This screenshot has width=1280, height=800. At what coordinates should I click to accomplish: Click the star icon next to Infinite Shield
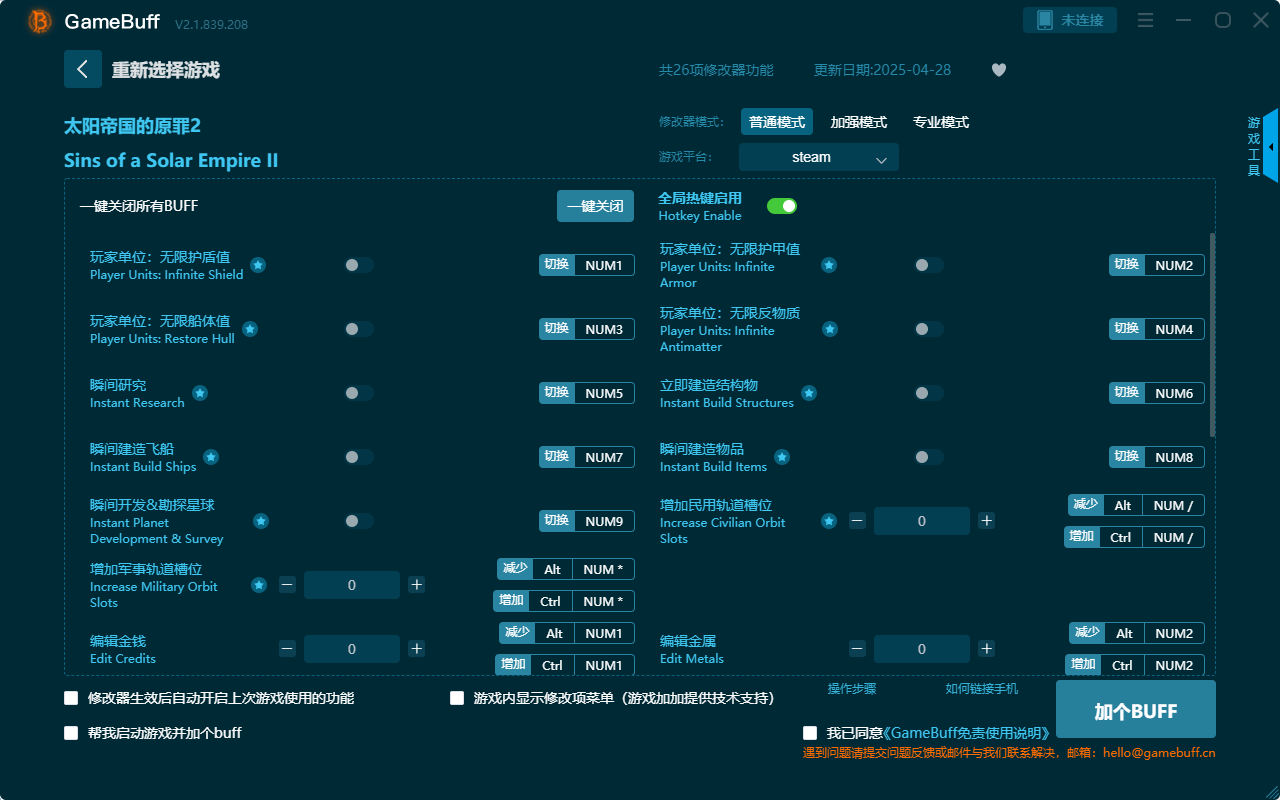coord(258,265)
